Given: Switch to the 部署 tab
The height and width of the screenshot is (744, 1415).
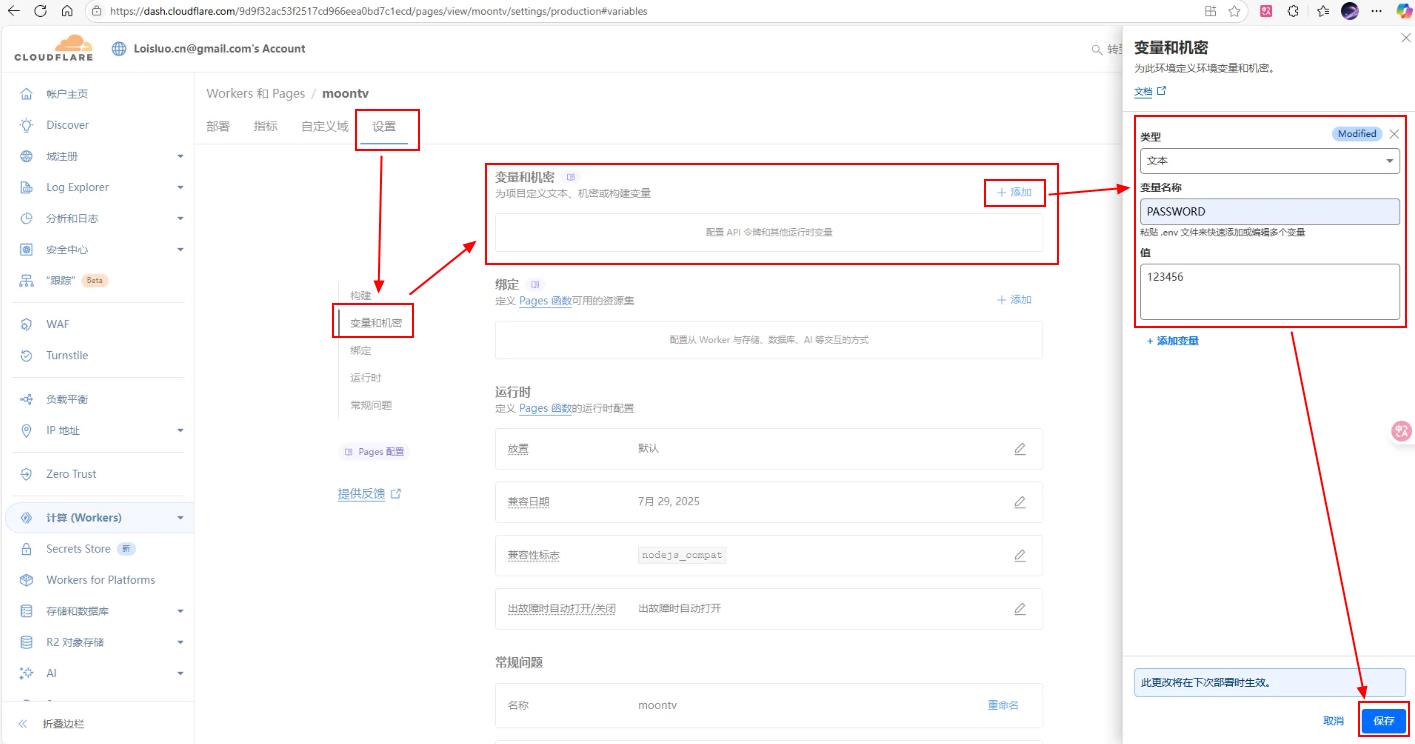Looking at the screenshot, I should (218, 127).
